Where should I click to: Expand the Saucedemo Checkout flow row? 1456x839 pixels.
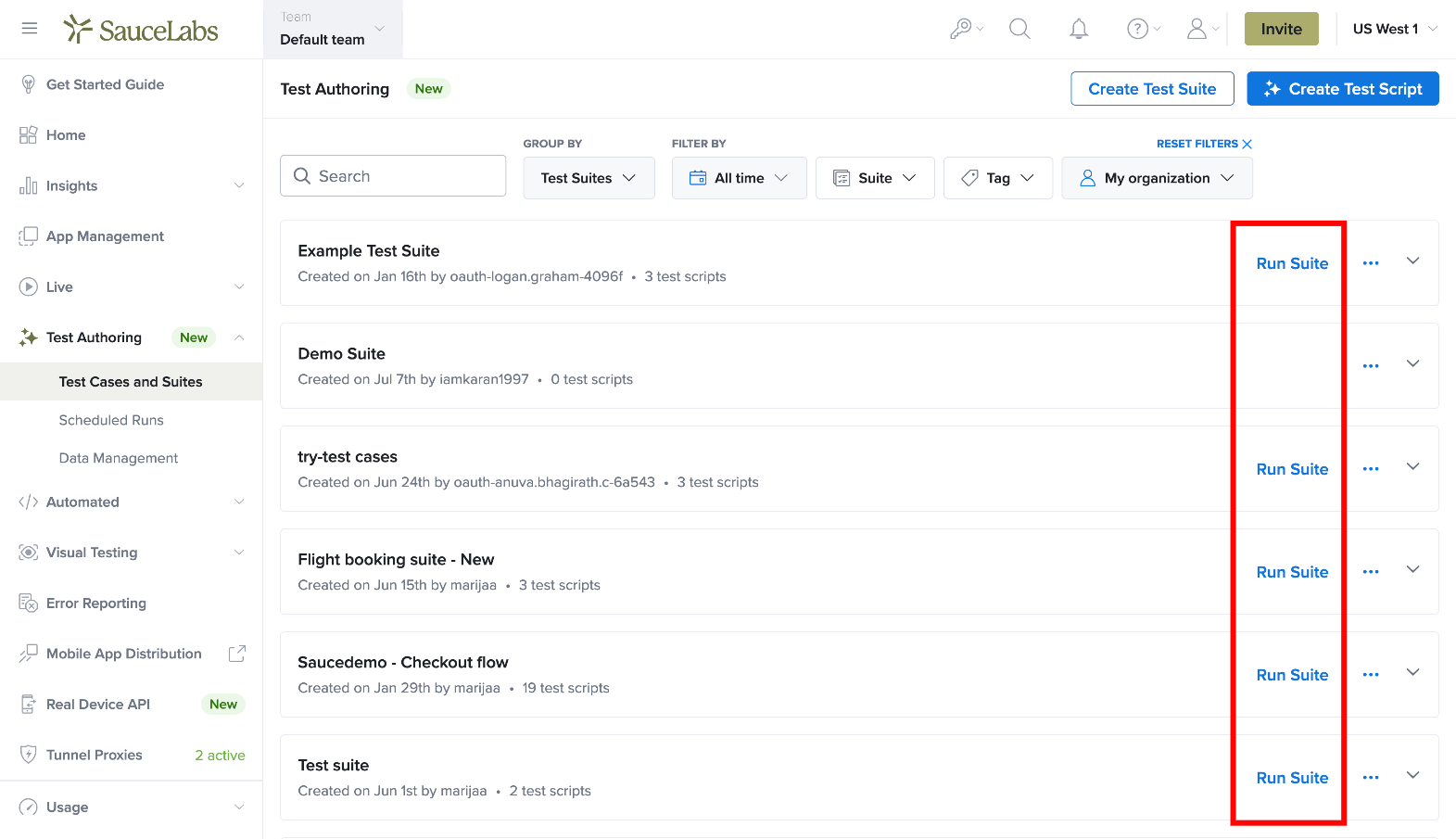coord(1412,673)
